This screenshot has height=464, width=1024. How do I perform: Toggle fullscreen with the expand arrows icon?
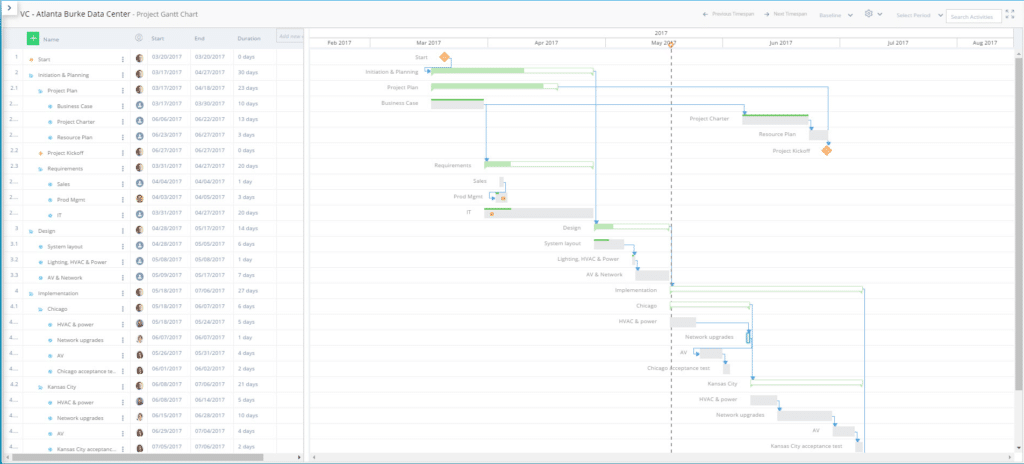[1010, 14]
